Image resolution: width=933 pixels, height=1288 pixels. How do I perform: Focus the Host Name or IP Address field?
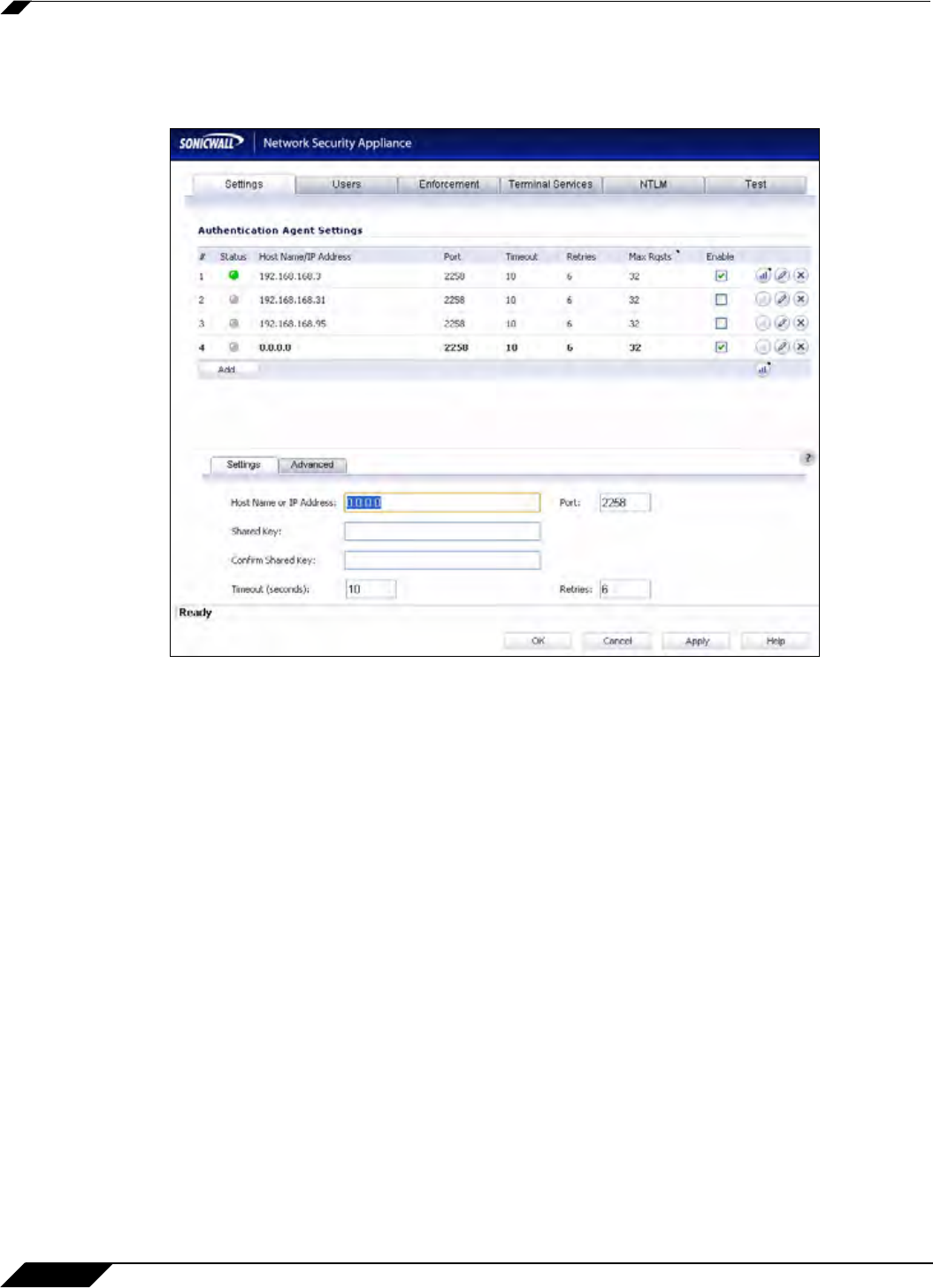tap(442, 502)
